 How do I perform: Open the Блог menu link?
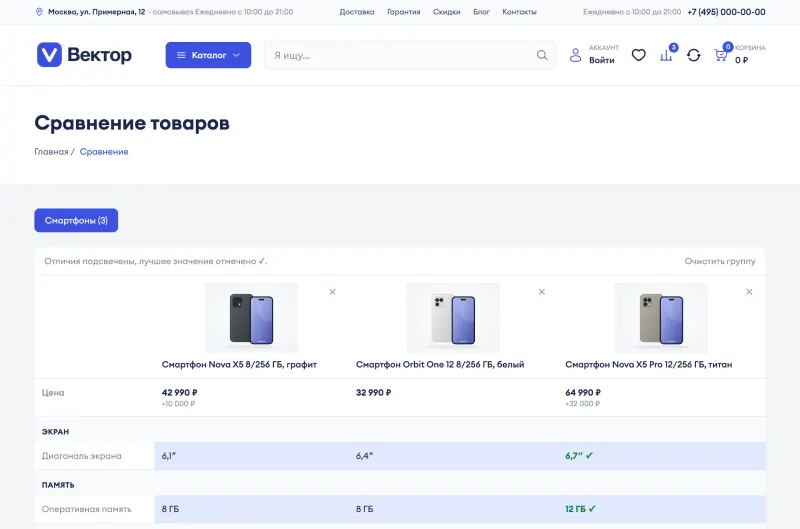481,12
